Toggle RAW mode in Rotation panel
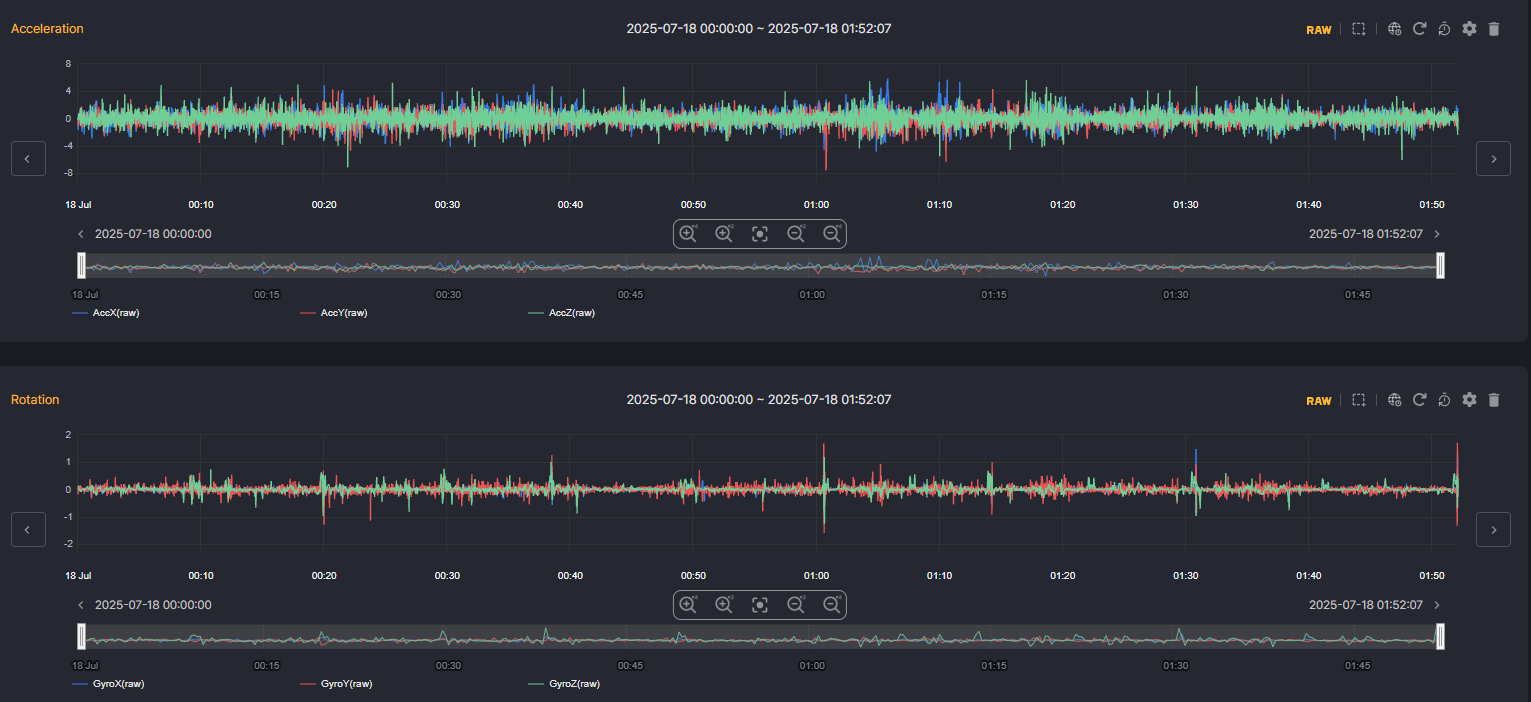Viewport: 1531px width, 702px height. (1319, 401)
